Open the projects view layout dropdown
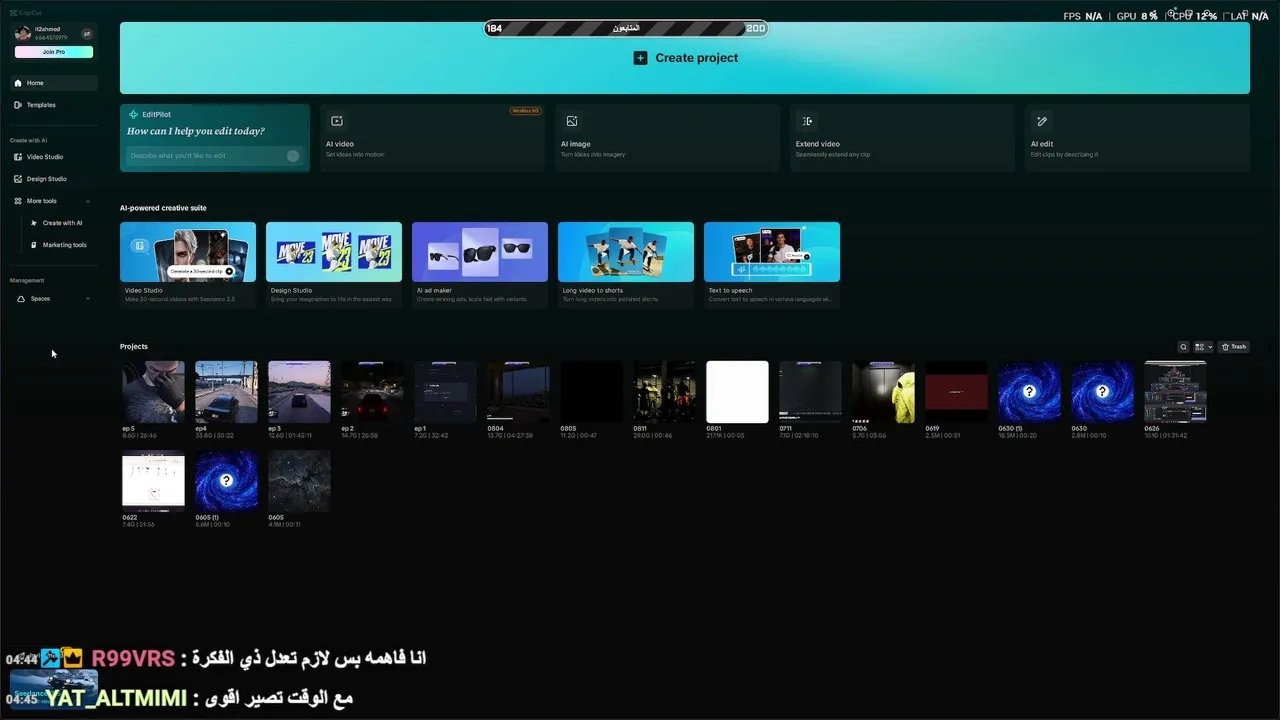Screen dimensions: 1280x720 pyautogui.click(x=1203, y=347)
